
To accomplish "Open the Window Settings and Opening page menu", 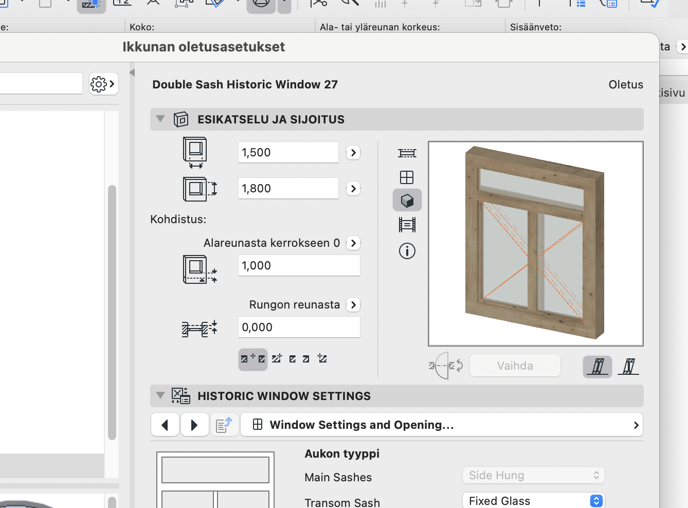I will coord(442,425).
